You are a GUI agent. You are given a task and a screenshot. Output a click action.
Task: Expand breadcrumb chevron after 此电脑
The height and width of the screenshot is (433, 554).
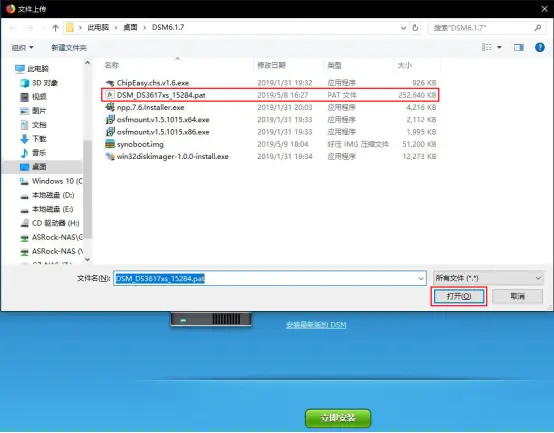point(116,28)
